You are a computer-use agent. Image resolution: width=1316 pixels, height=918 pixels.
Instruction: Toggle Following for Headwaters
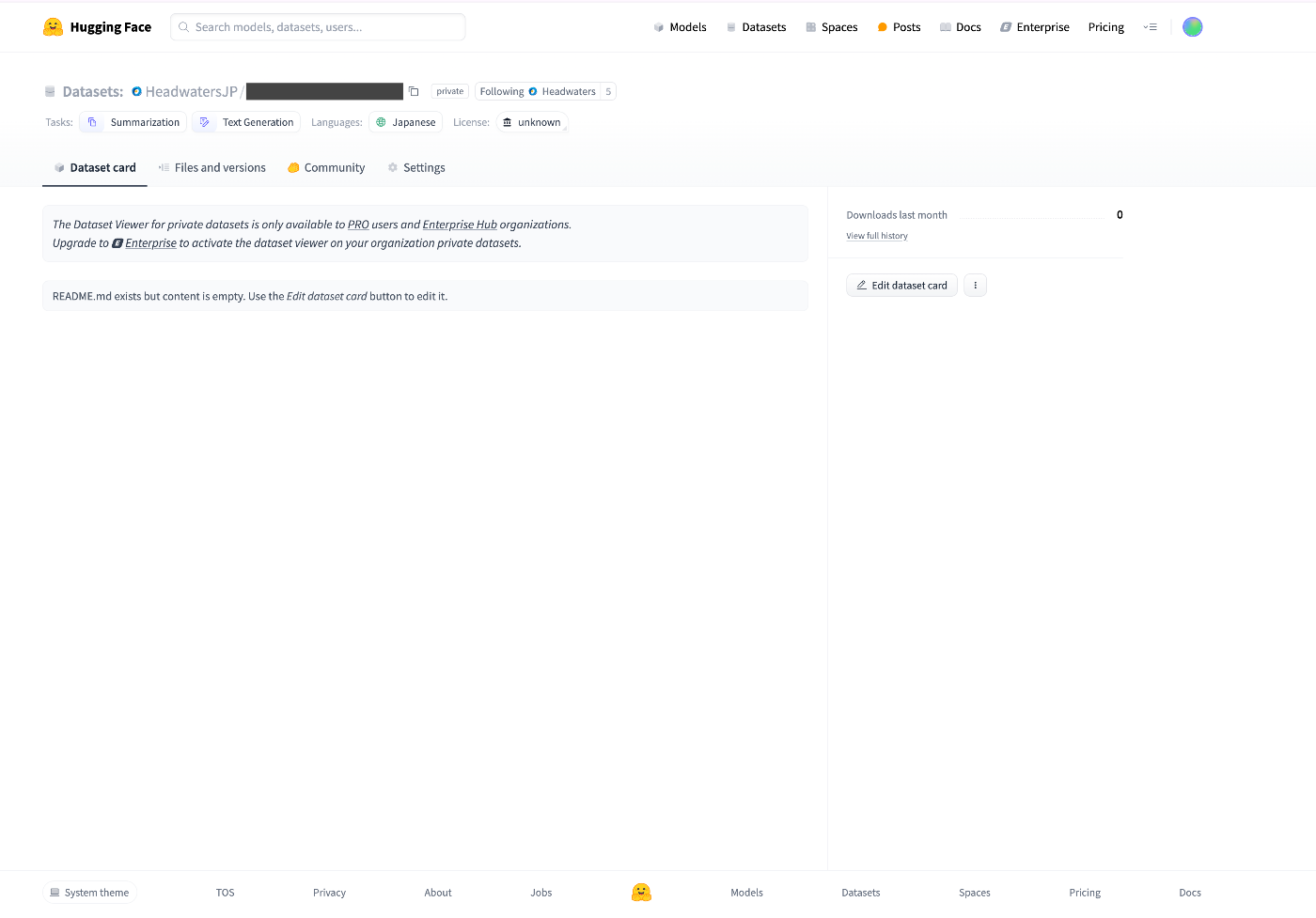pos(538,91)
